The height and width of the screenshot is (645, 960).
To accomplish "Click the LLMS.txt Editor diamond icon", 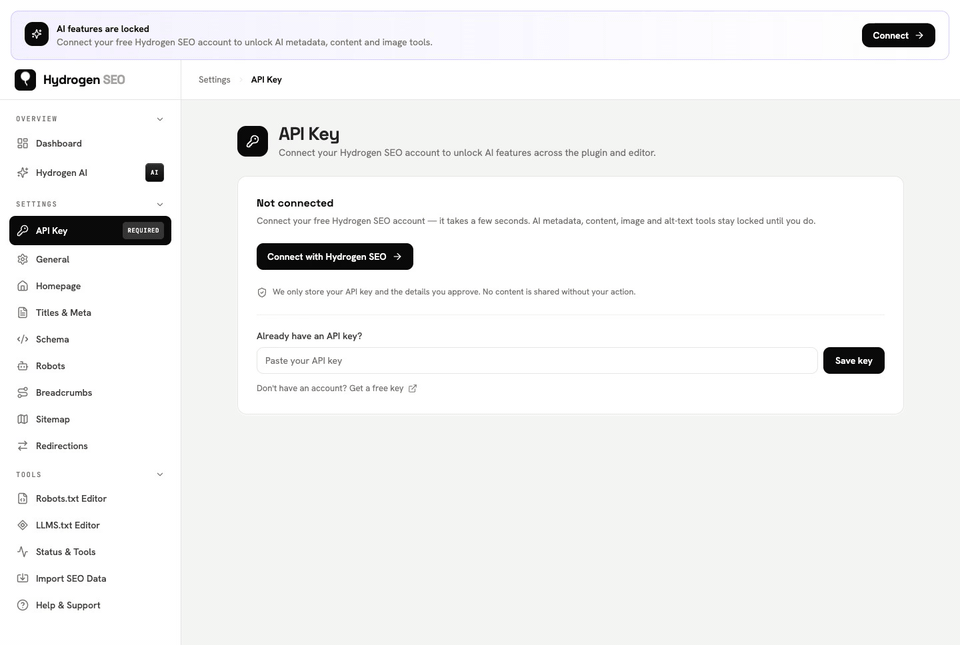I will [x=23, y=525].
